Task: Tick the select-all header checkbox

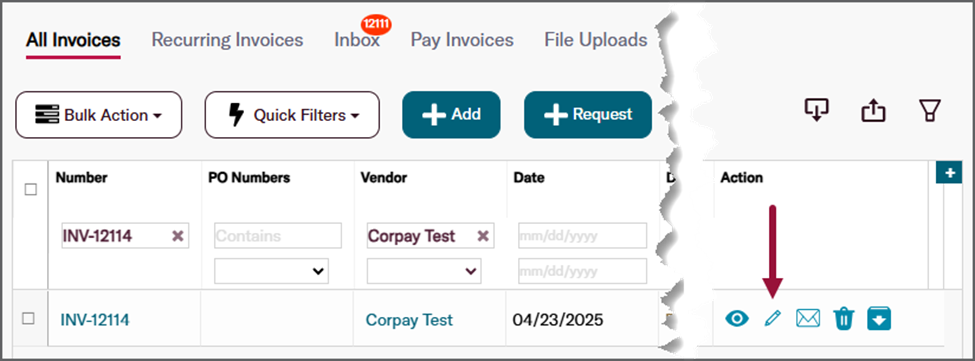Action: click(30, 190)
